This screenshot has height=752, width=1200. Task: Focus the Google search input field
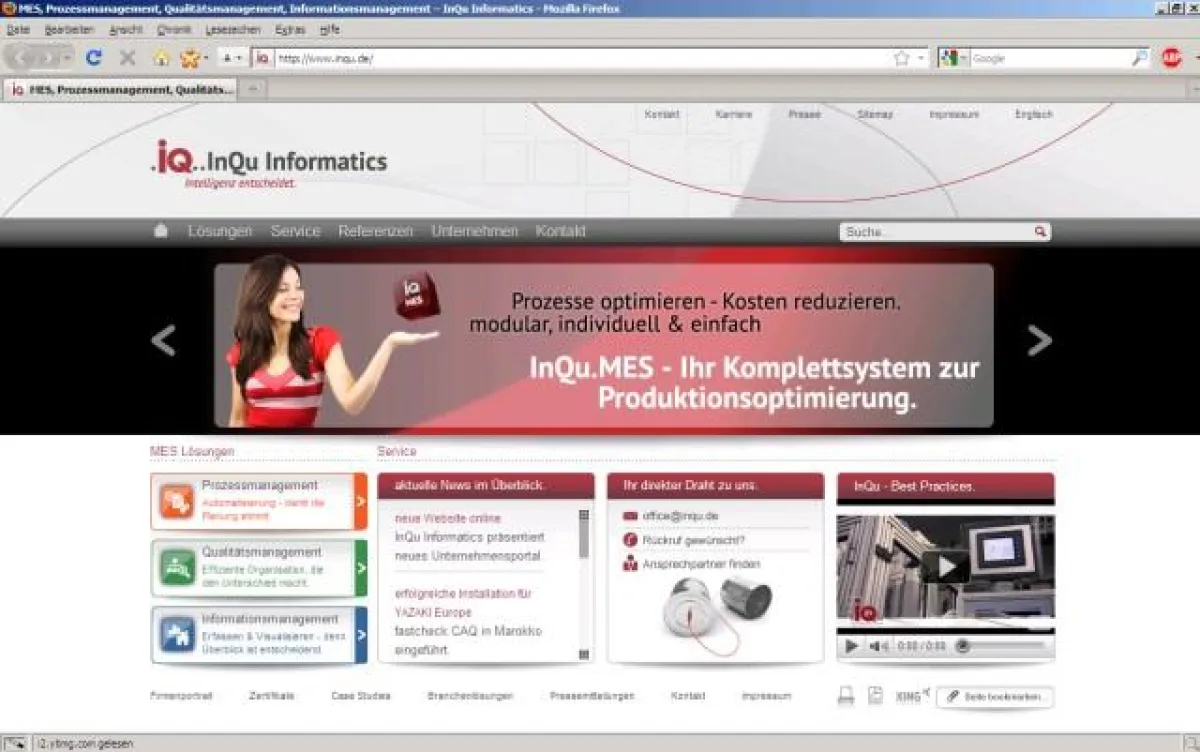tap(1050, 58)
